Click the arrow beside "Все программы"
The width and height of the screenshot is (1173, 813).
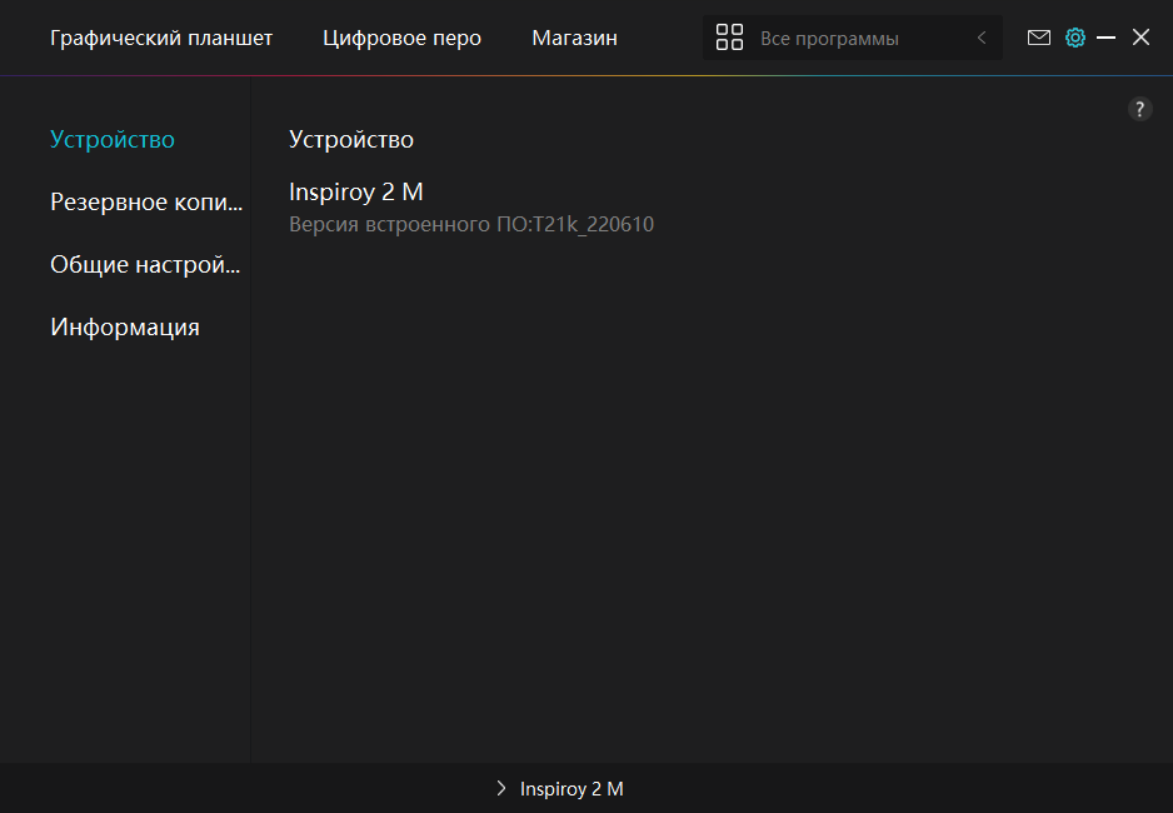[x=981, y=38]
